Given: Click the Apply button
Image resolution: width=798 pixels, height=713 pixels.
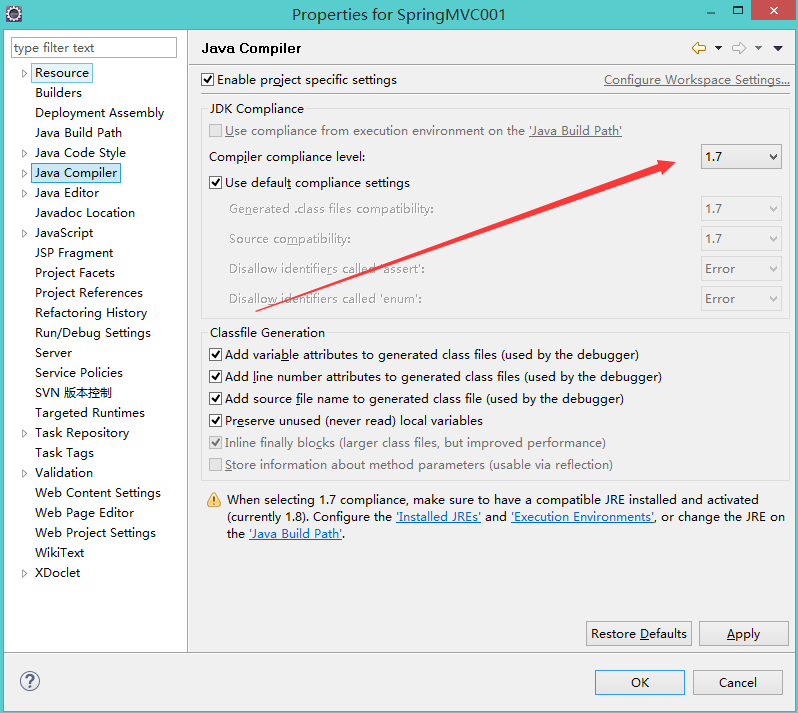Looking at the screenshot, I should [x=744, y=634].
